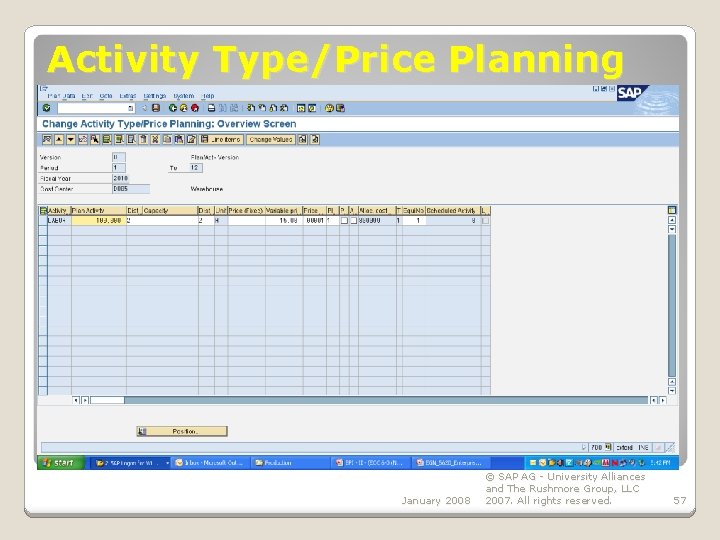Click the Paste clipboard icon

pyautogui.click(x=179, y=139)
